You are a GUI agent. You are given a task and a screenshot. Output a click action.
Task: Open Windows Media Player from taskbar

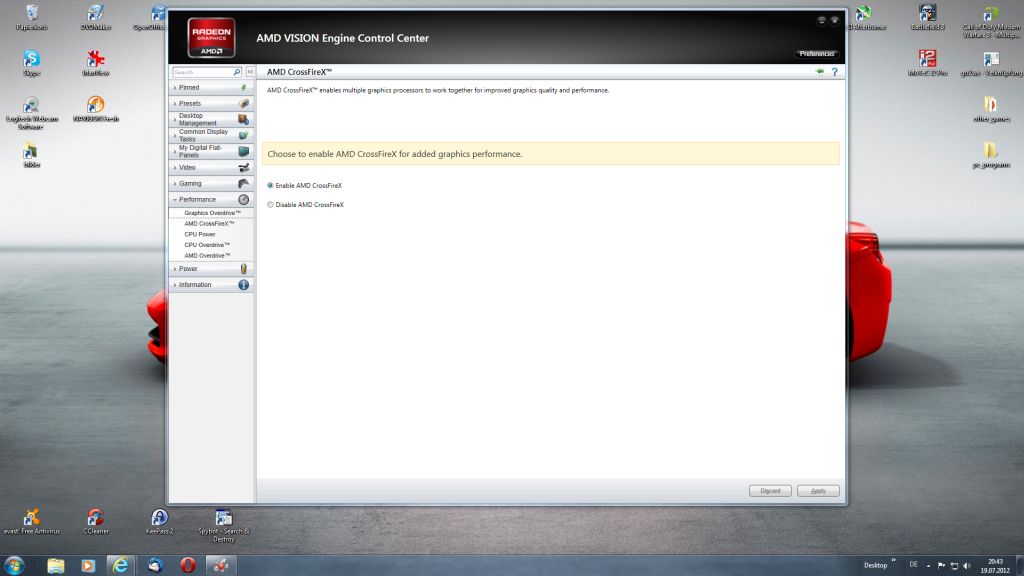(x=88, y=565)
